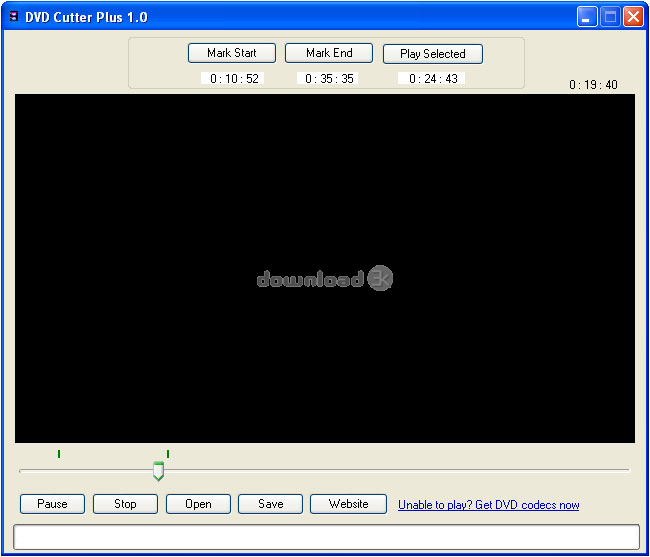The width and height of the screenshot is (650, 557).
Task: Click the empty status field at bottom
Action: click(x=327, y=537)
